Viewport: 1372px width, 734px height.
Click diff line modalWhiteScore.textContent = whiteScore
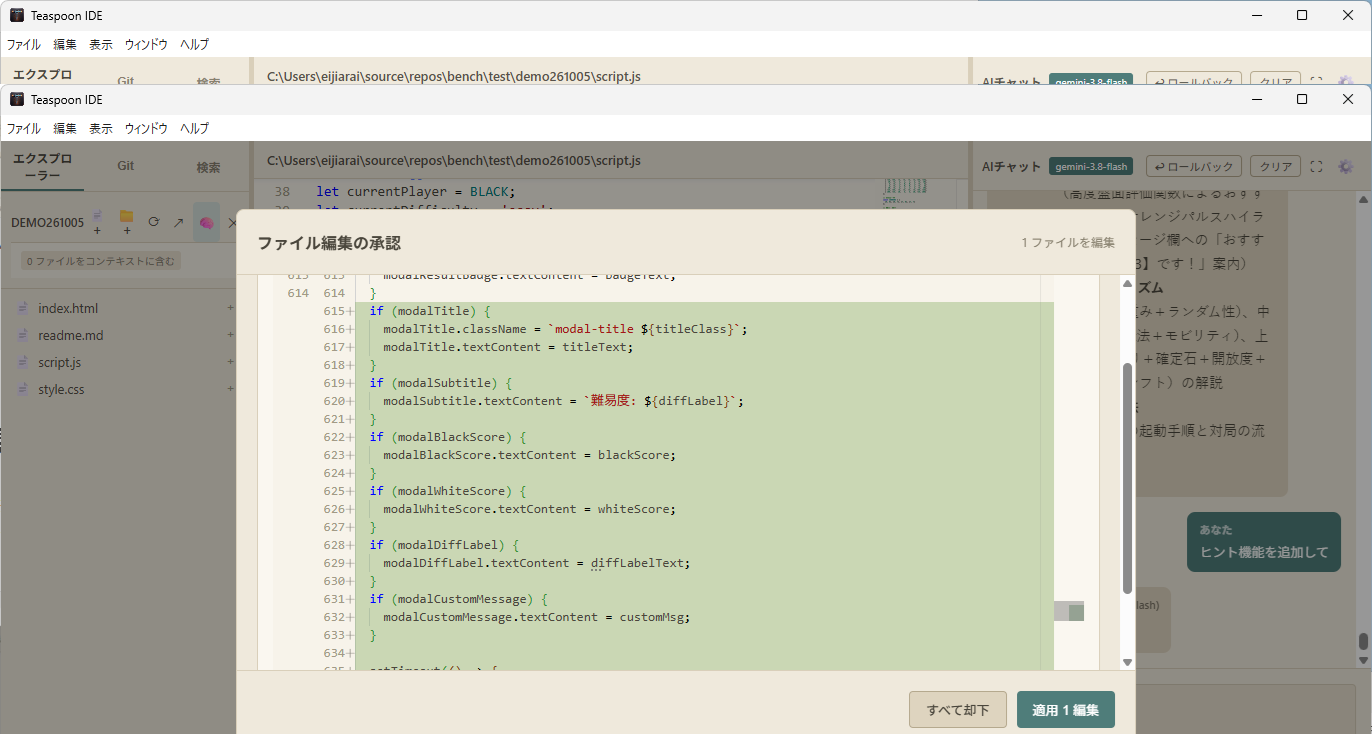[x=529, y=509]
